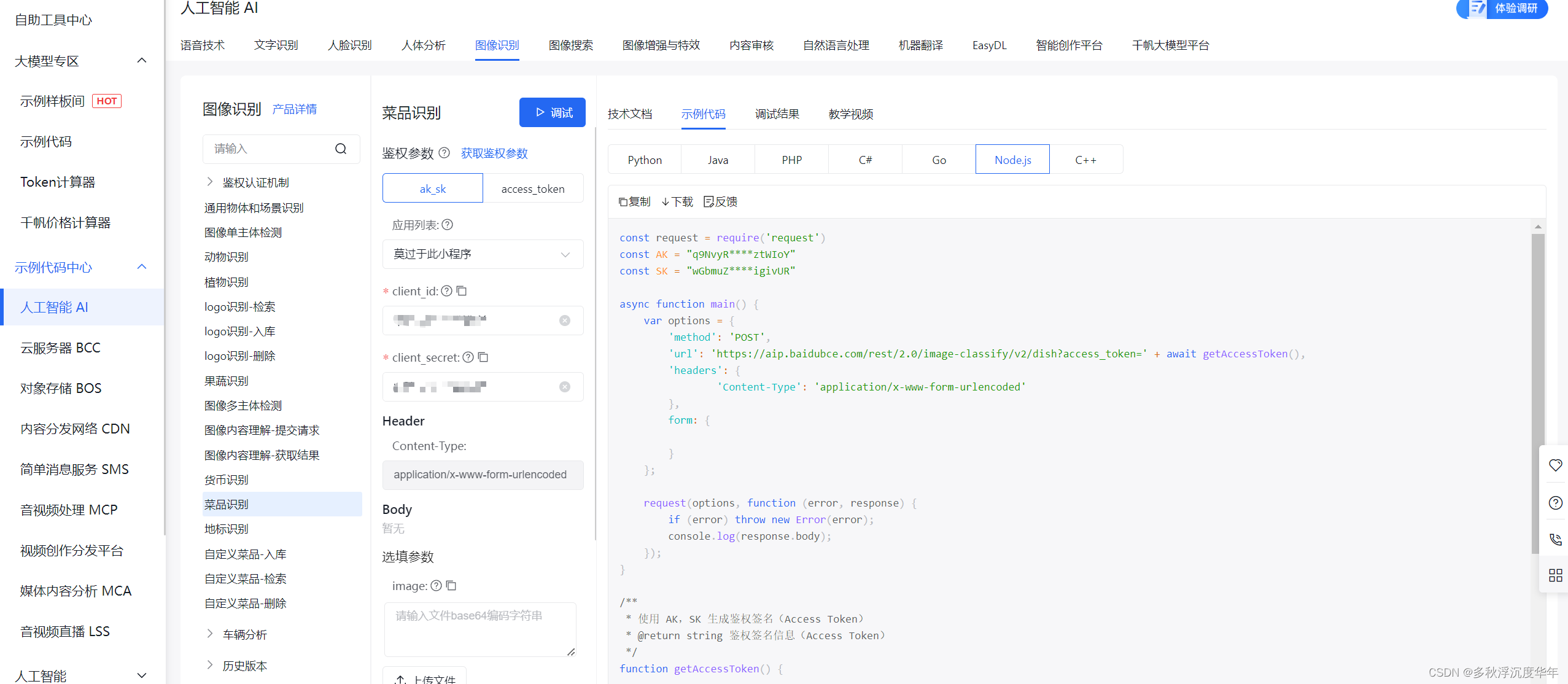Expand the 历史版本 tree node
This screenshot has width=1568, height=684.
210,666
